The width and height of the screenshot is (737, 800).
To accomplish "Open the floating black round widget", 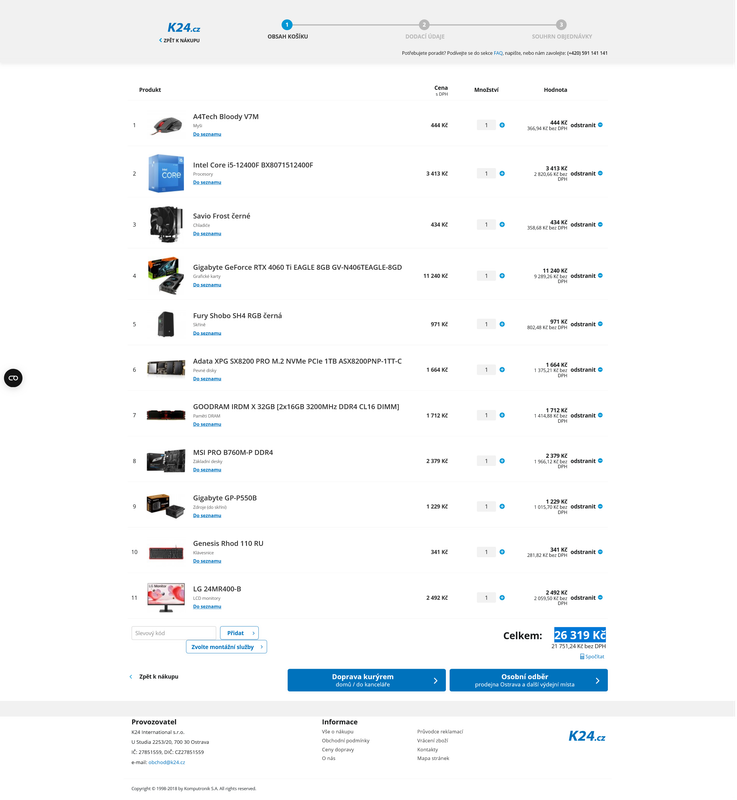I will [13, 379].
